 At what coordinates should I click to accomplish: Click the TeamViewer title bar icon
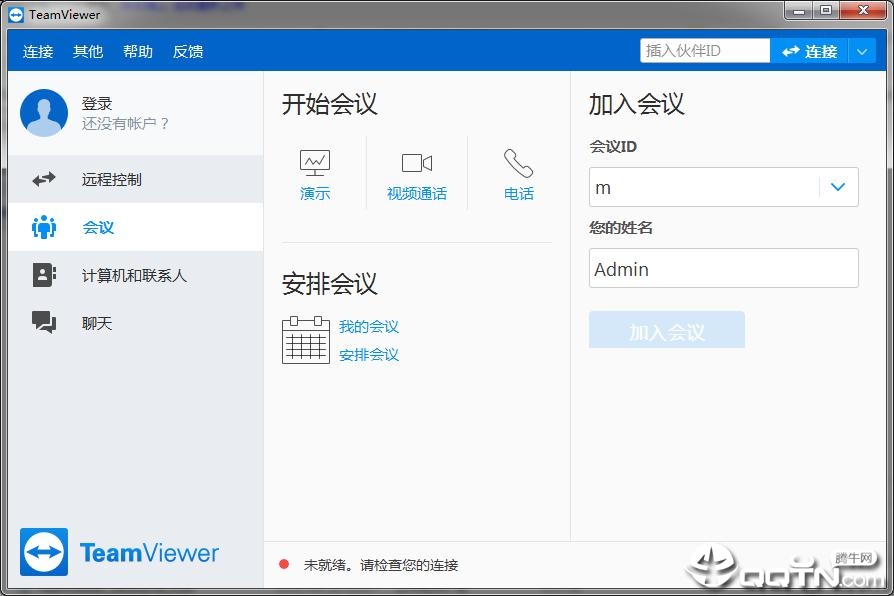[x=16, y=14]
